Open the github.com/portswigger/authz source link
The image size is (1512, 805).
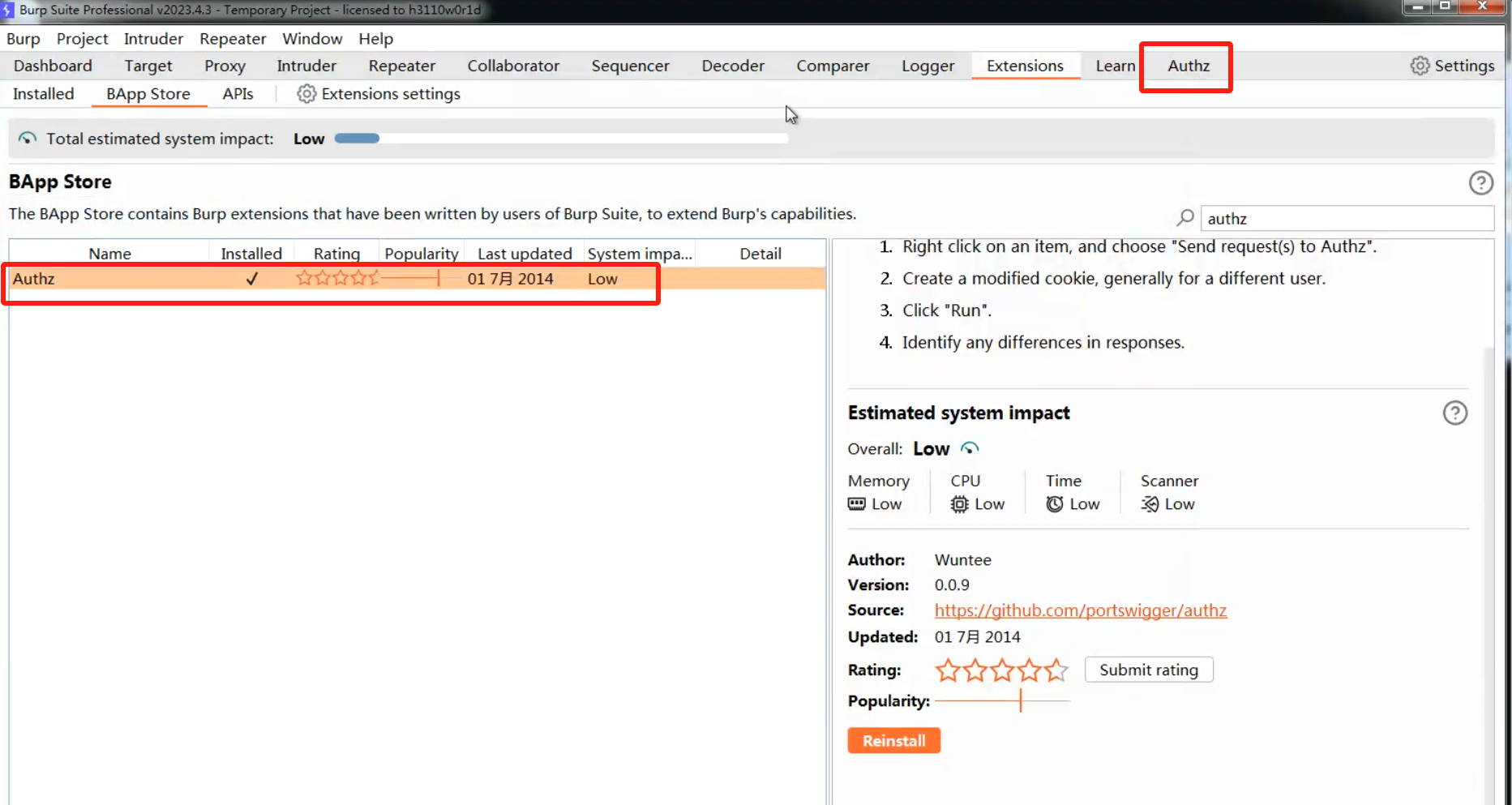click(x=1081, y=610)
